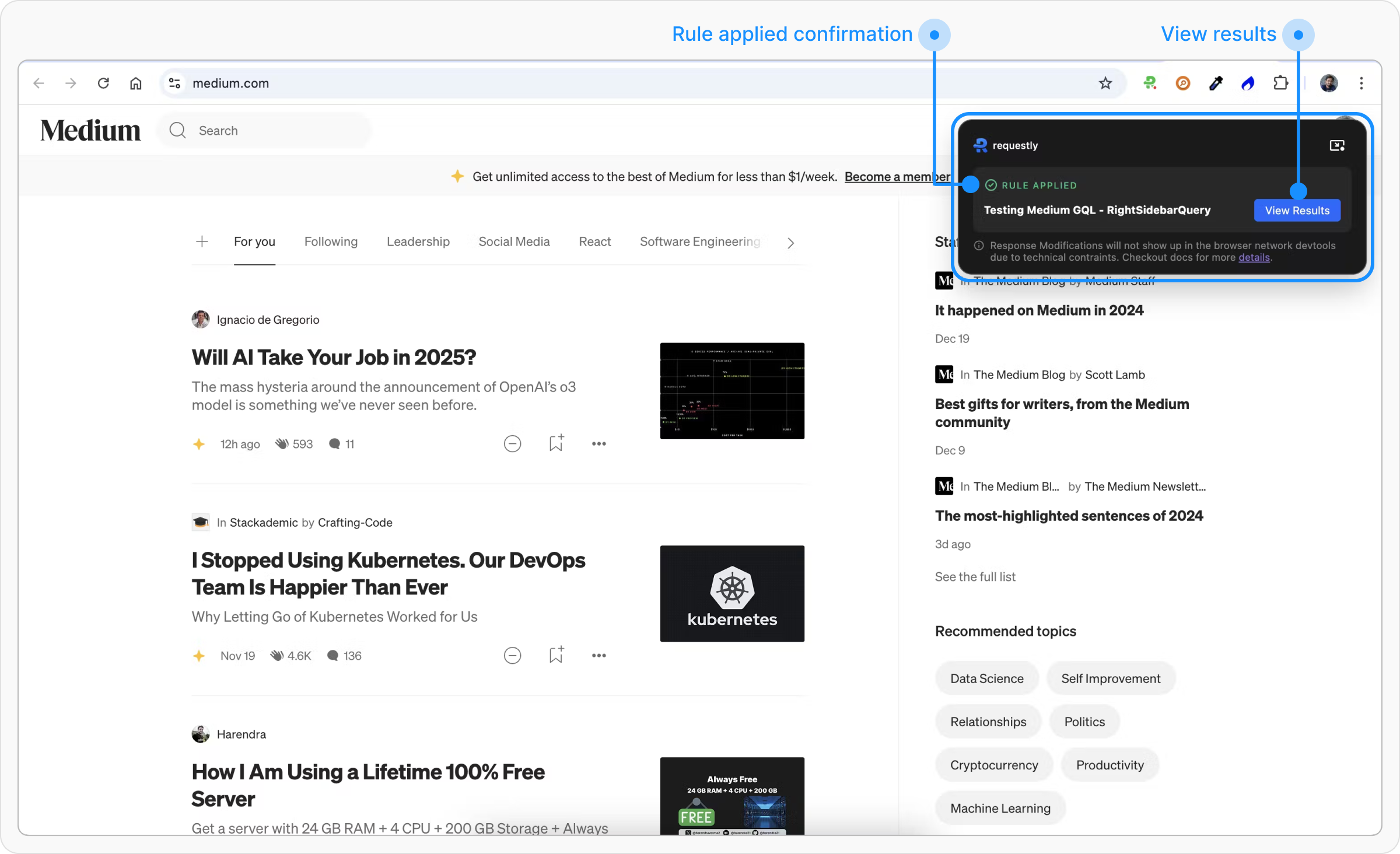Switch to the Following tab
Viewport: 1400px width, 854px height.
[x=331, y=242]
